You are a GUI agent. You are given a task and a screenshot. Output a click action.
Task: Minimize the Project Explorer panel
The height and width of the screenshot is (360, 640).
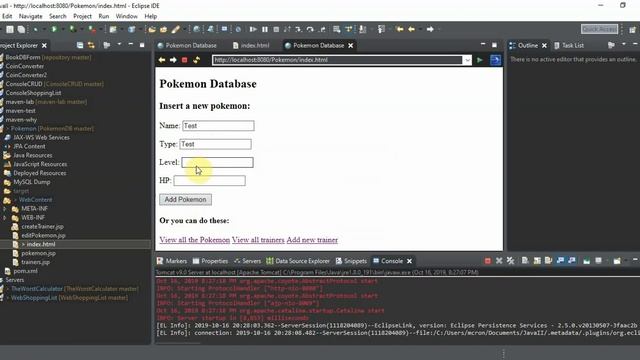[131, 44]
